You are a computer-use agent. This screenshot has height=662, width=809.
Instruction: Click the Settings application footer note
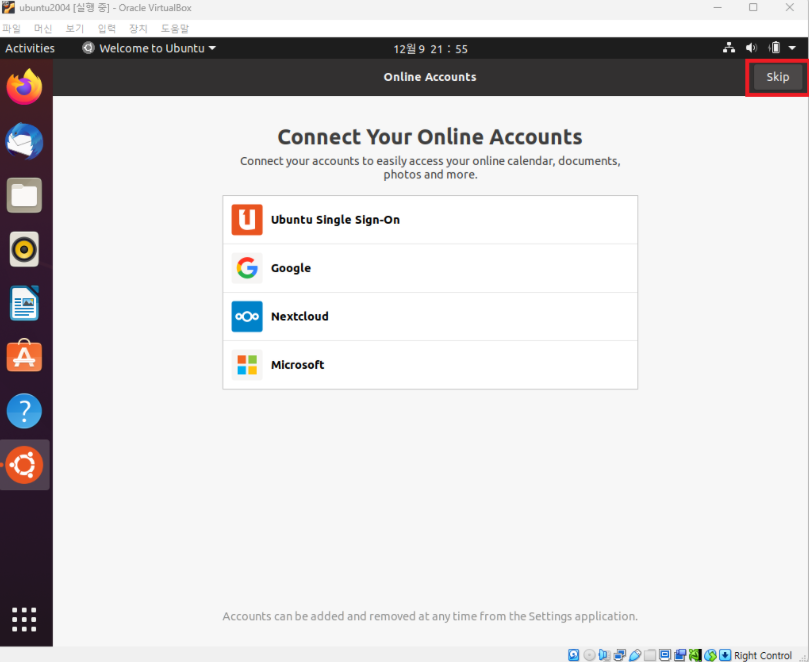(430, 616)
